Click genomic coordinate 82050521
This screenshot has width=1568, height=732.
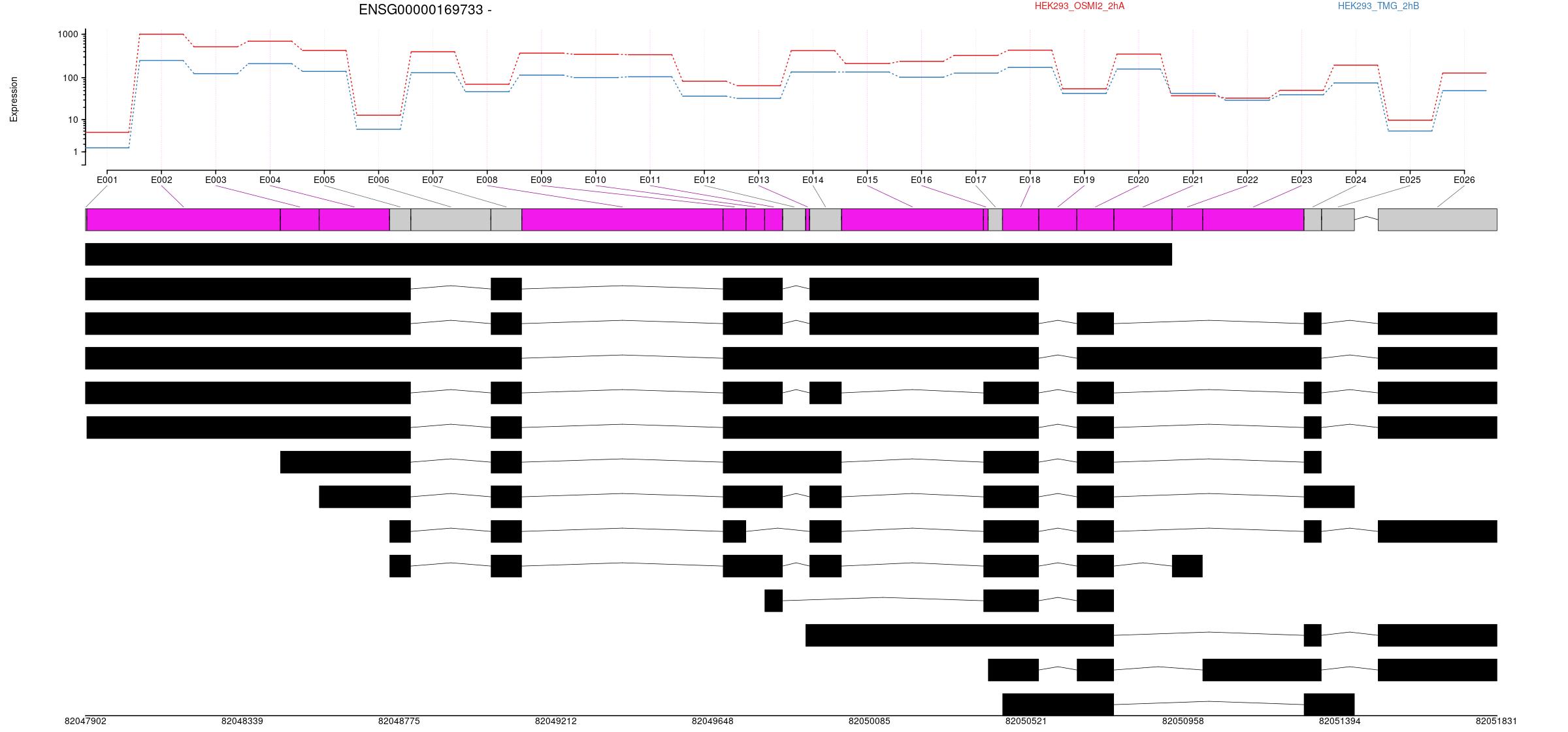(1026, 721)
